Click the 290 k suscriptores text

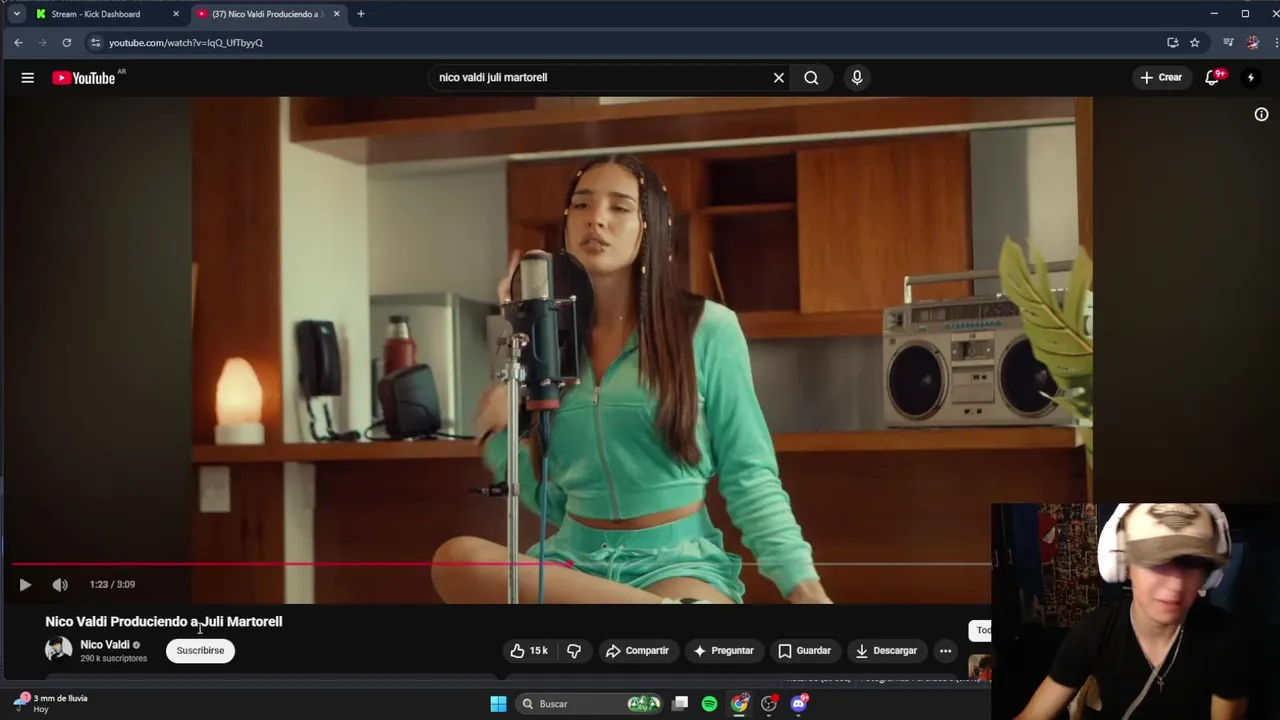[x=113, y=659]
